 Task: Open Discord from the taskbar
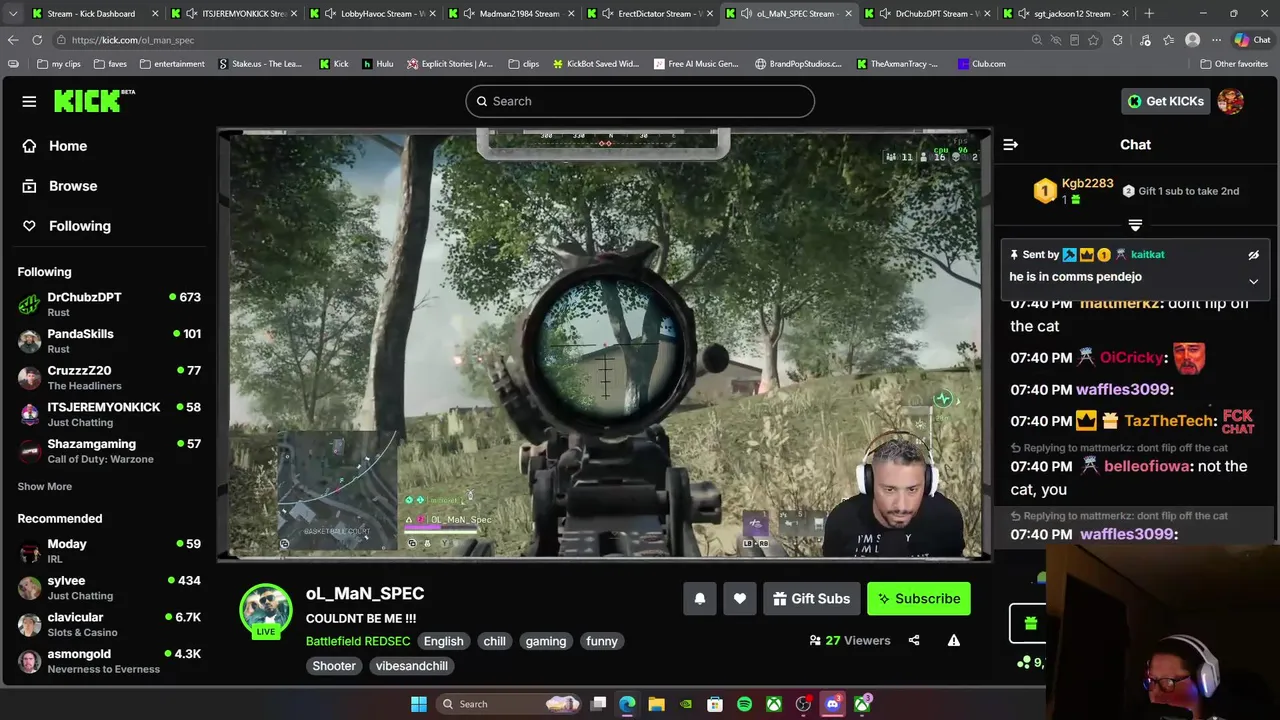pos(832,704)
